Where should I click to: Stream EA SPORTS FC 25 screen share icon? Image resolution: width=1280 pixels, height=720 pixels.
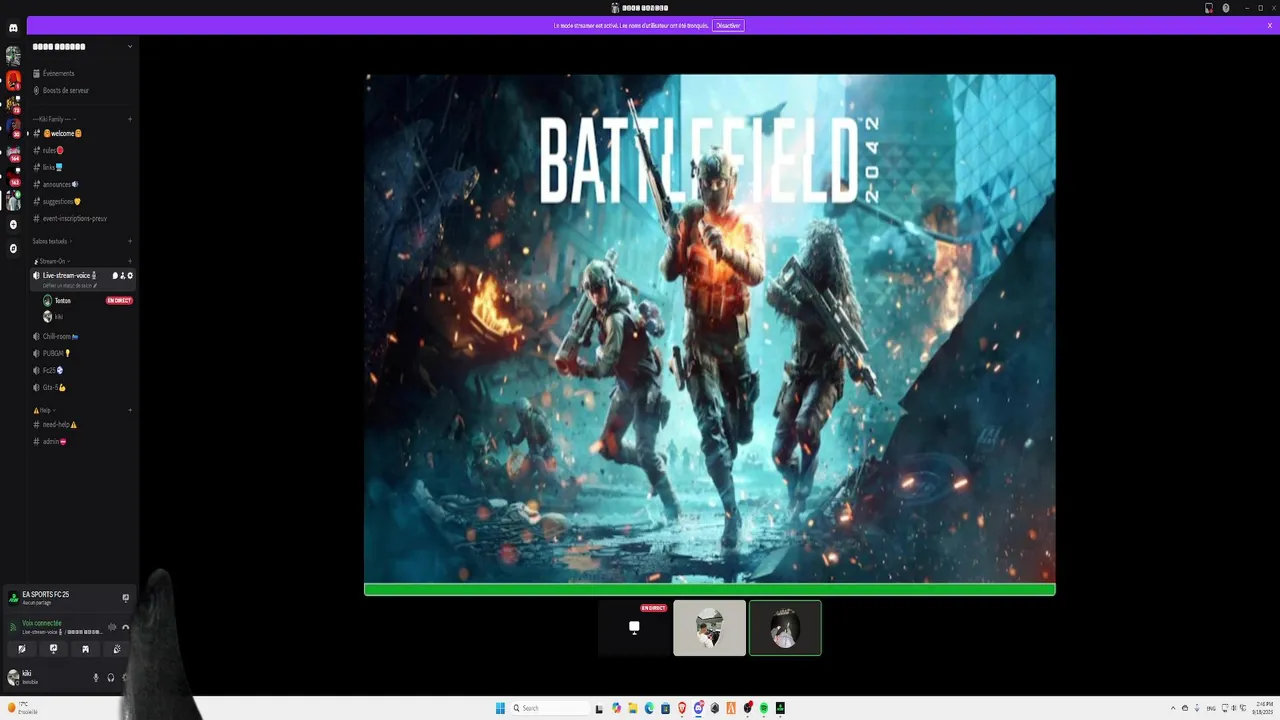126,598
